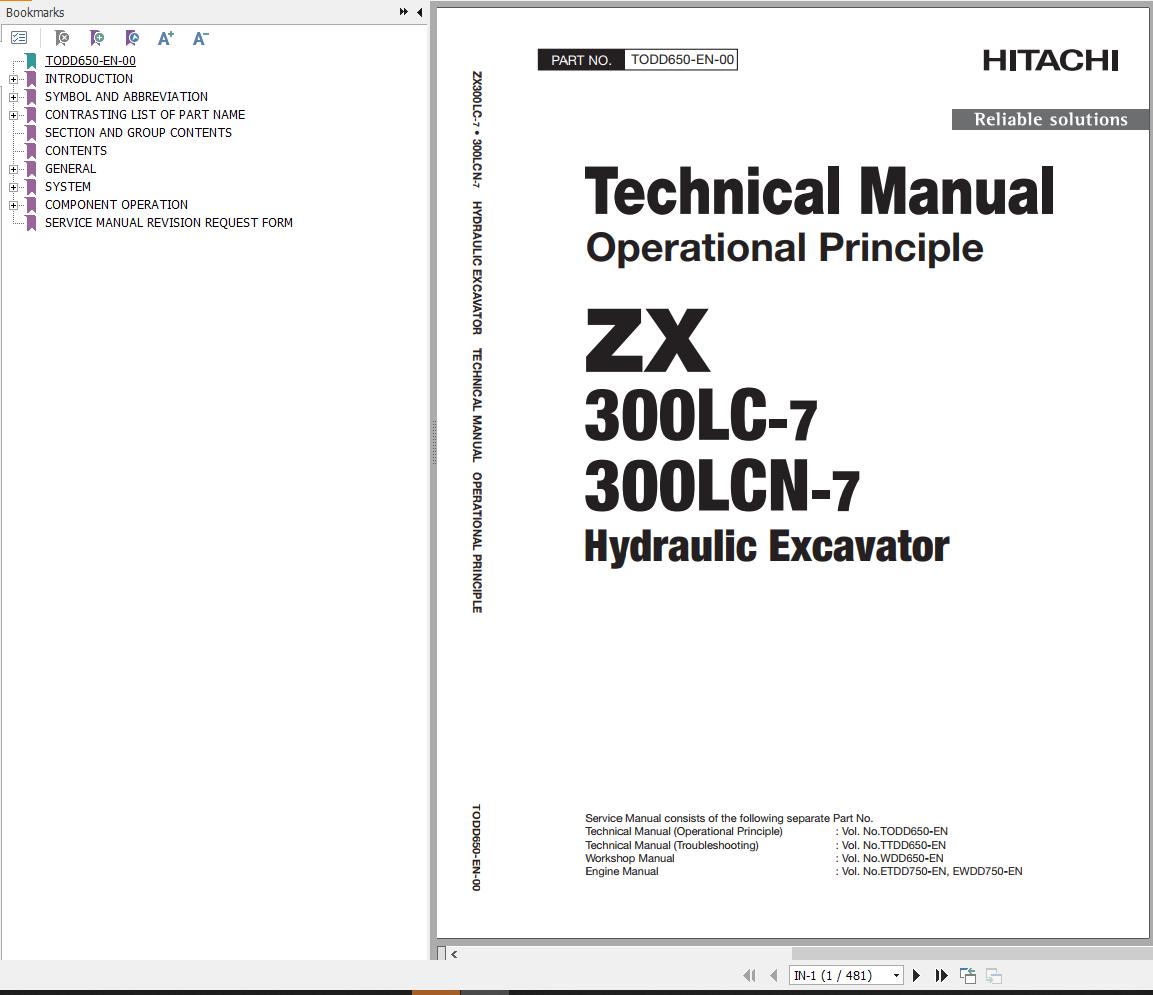Click the 'Vol. No.ETDD750-EN, EWDD750-EN' text

pyautogui.click(x=932, y=871)
